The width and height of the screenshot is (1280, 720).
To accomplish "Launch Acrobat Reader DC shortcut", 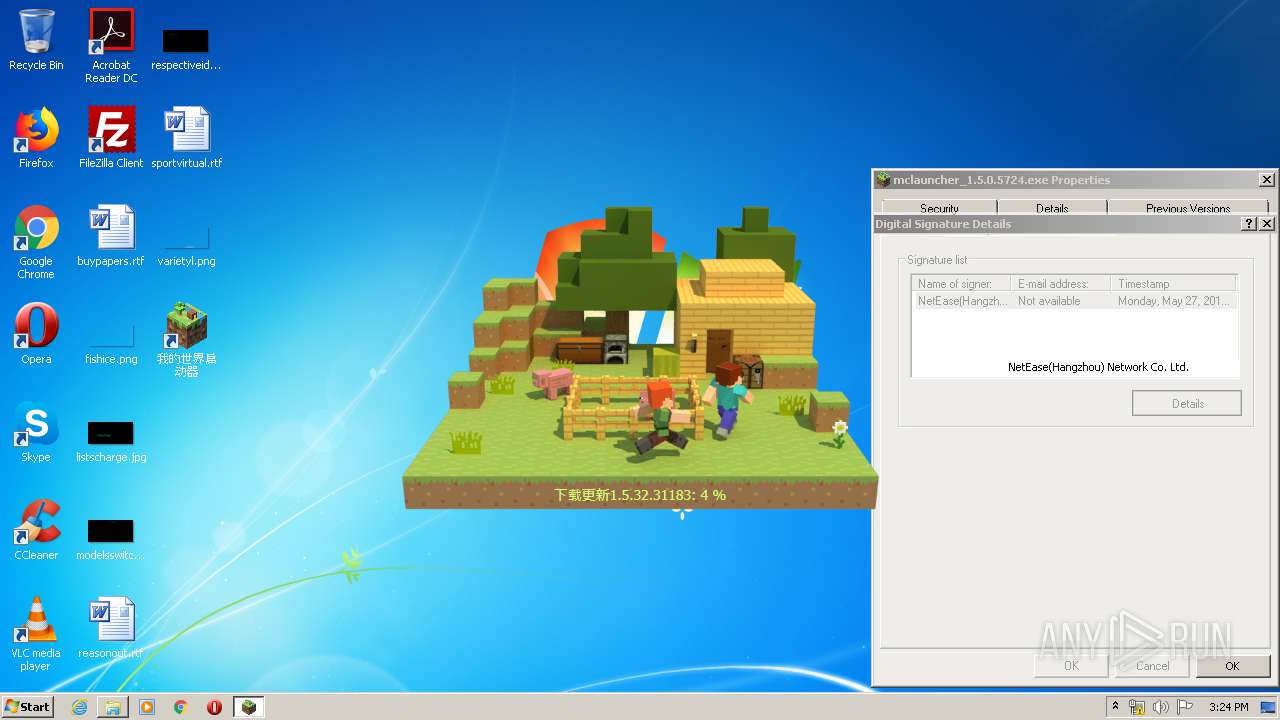I will 111,45.
